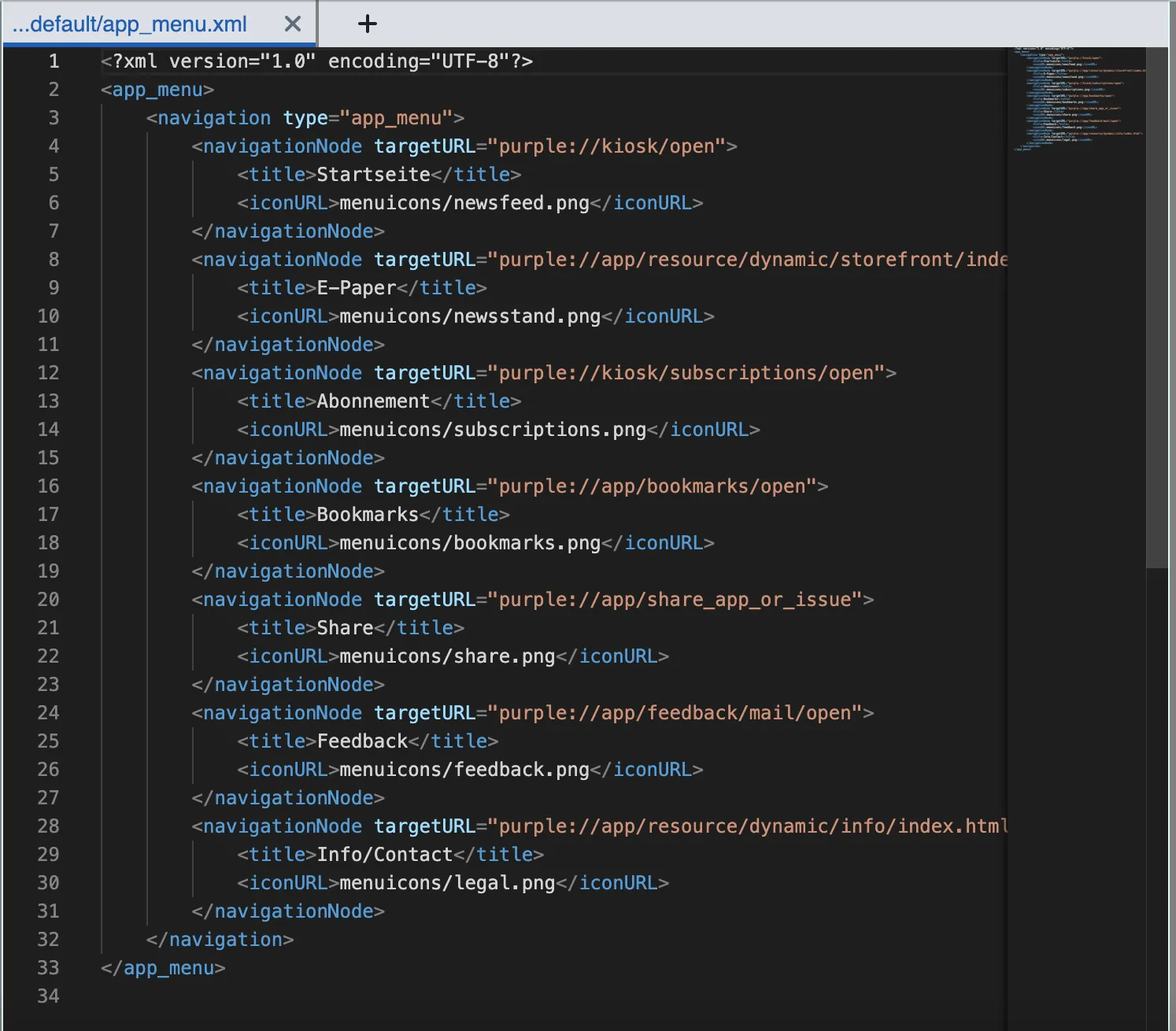This screenshot has width=1176, height=1031.
Task: Click line number 34 in gutter
Action: pyautogui.click(x=48, y=996)
